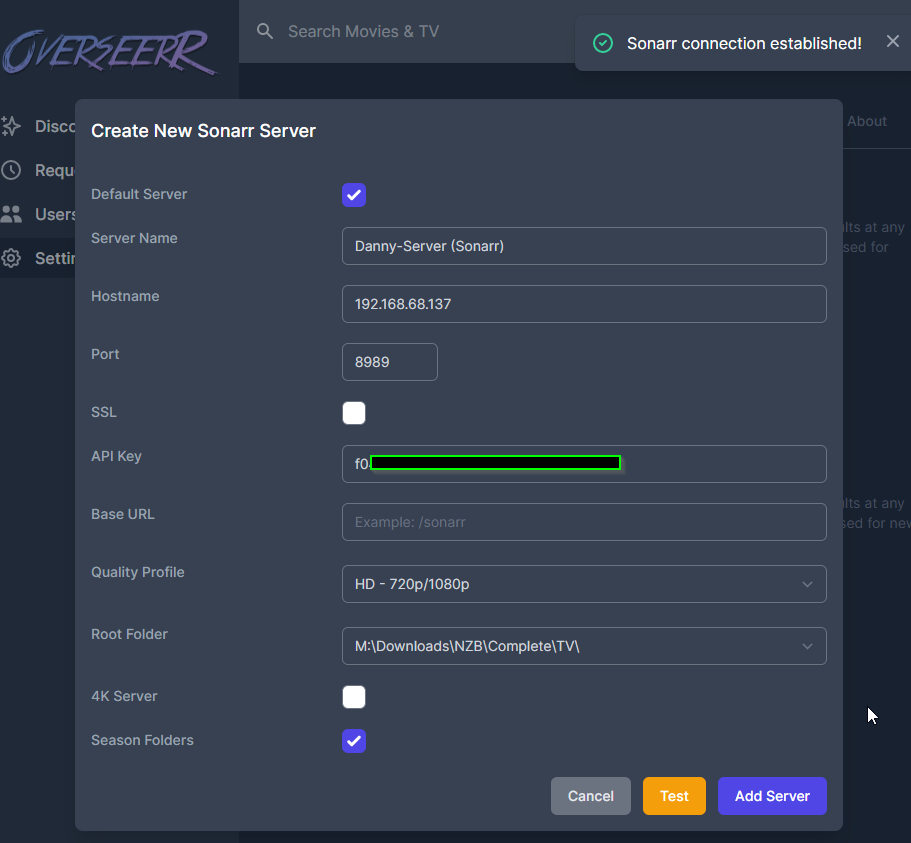Click the Season Folders label
The image size is (911, 843).
[x=142, y=740]
